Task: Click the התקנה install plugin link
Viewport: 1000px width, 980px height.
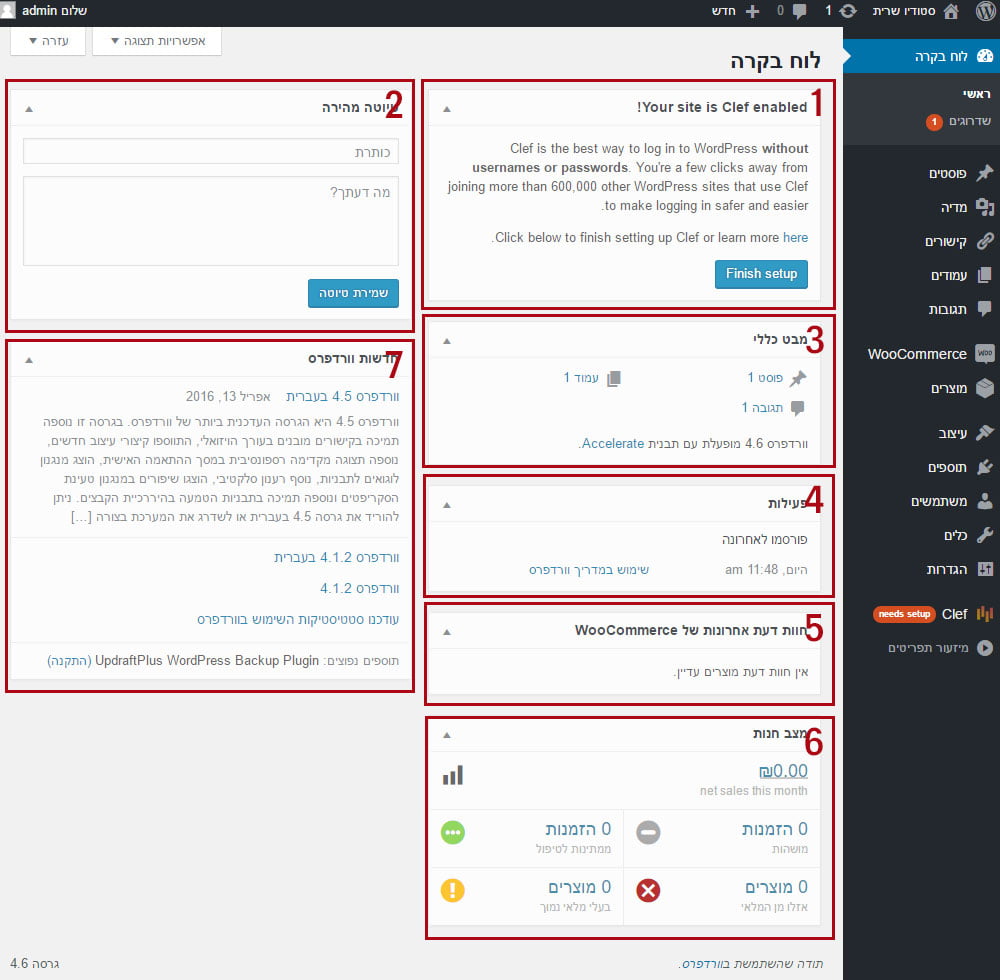Action: pyautogui.click(x=69, y=661)
